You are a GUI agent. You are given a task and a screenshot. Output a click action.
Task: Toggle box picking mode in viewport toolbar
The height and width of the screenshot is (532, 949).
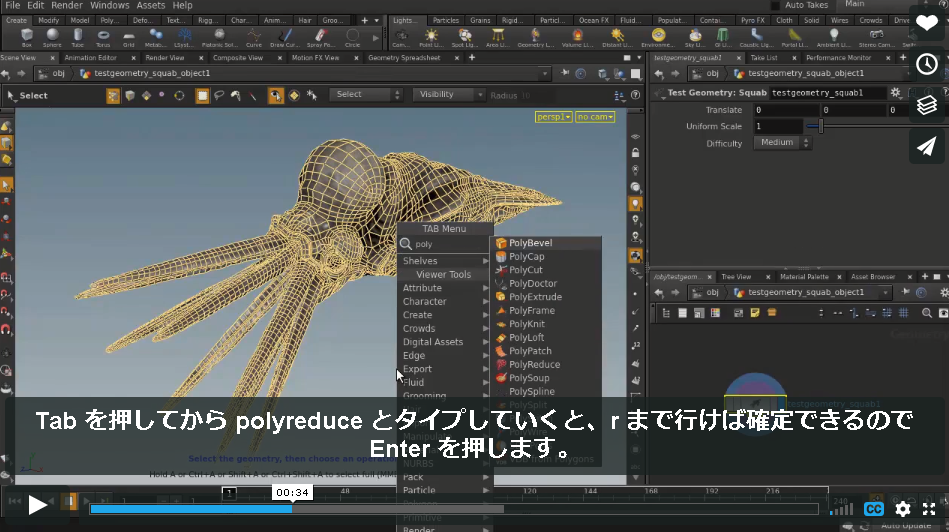pos(202,96)
